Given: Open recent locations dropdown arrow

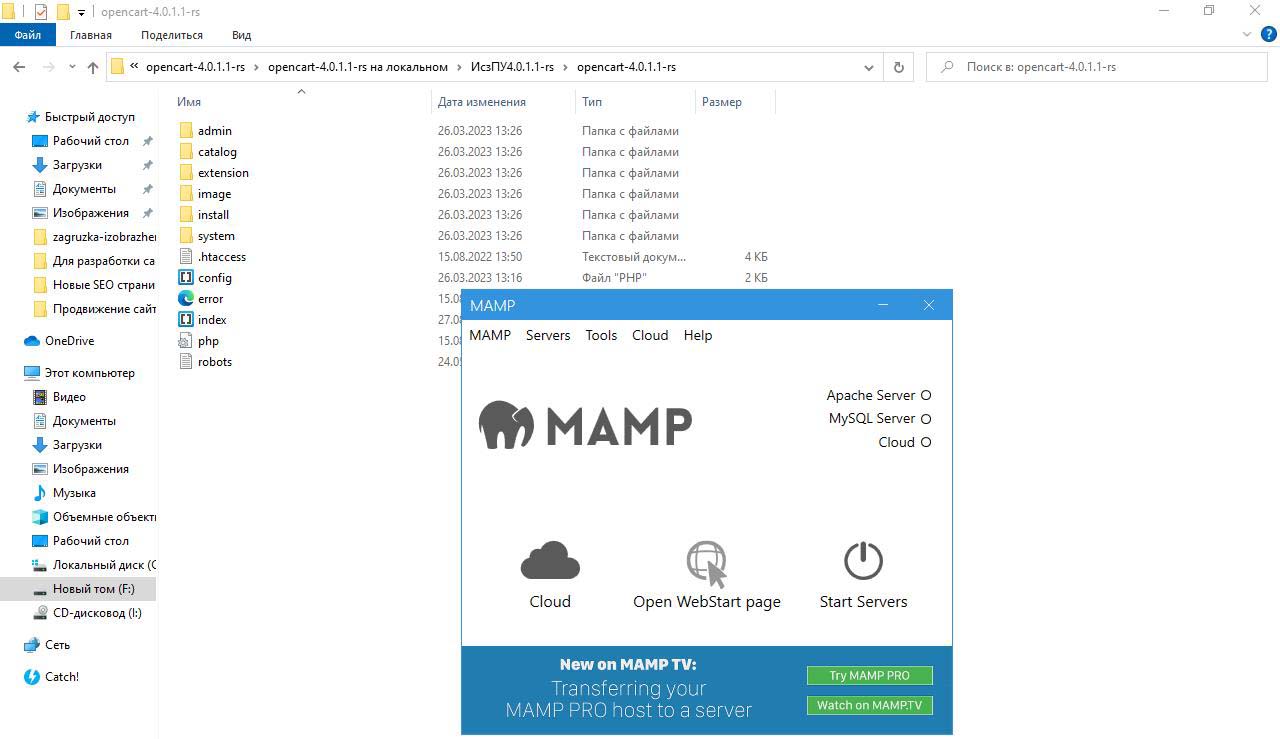Looking at the screenshot, I should pyautogui.click(x=71, y=67).
